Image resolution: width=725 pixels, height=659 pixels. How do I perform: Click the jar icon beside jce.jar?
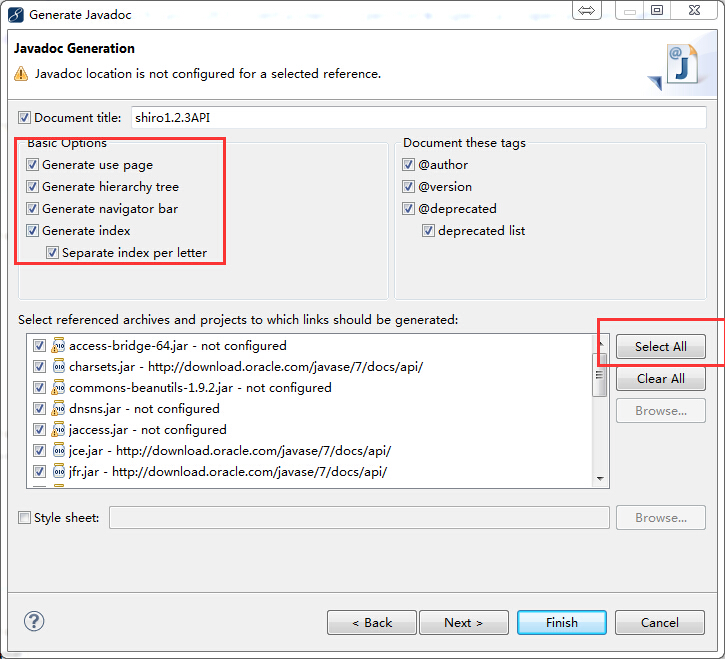(58, 450)
